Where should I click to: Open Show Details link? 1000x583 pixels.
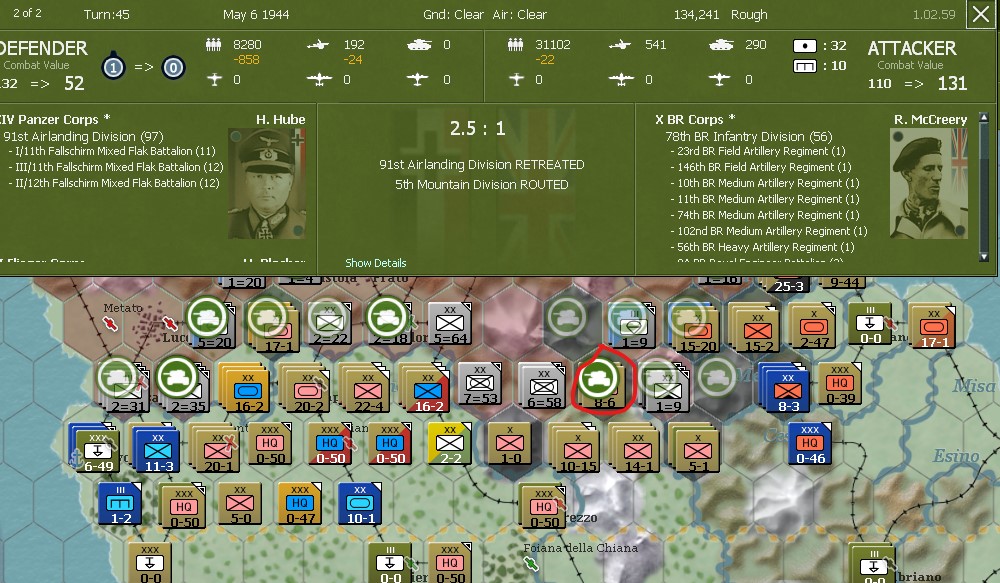coord(376,263)
